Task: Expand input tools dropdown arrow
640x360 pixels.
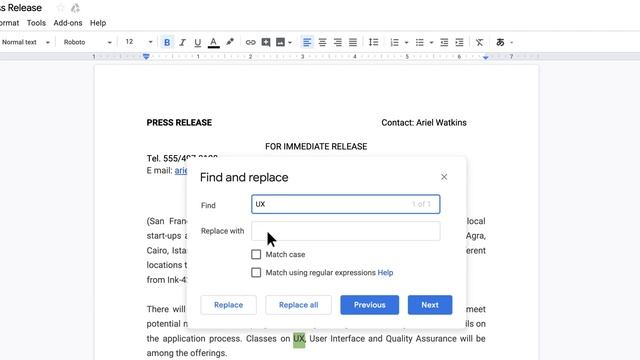Action: (511, 42)
